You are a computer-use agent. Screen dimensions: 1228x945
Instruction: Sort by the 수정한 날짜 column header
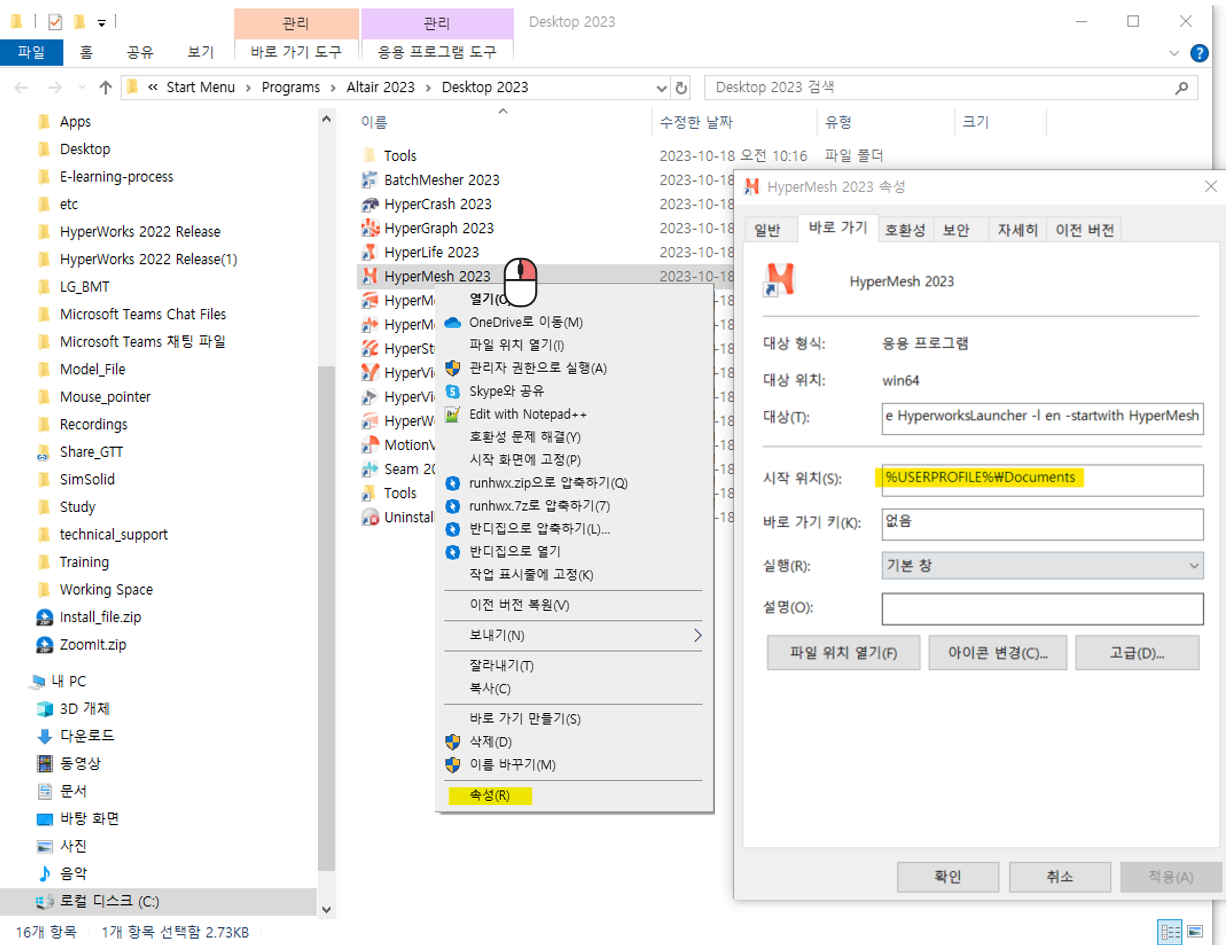pyautogui.click(x=696, y=122)
